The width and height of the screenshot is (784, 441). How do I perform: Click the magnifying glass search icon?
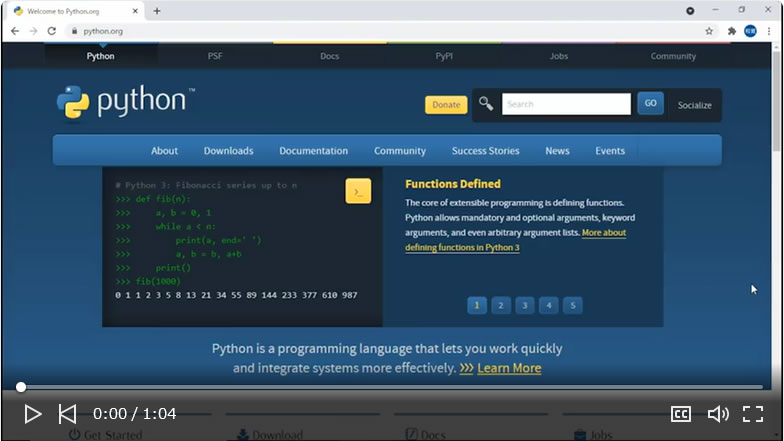point(486,104)
